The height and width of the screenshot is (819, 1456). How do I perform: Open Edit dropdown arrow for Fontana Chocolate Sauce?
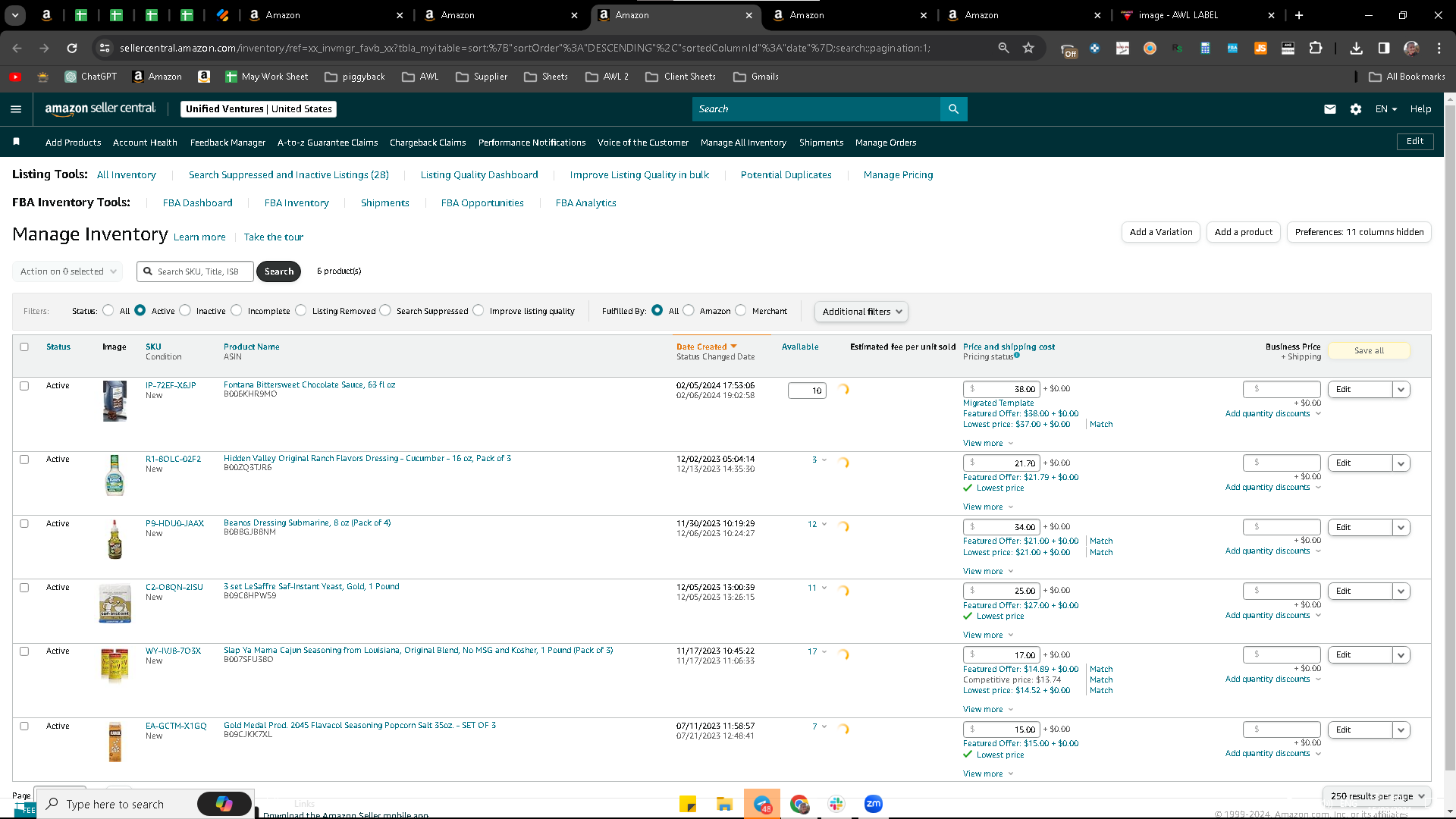point(1401,390)
